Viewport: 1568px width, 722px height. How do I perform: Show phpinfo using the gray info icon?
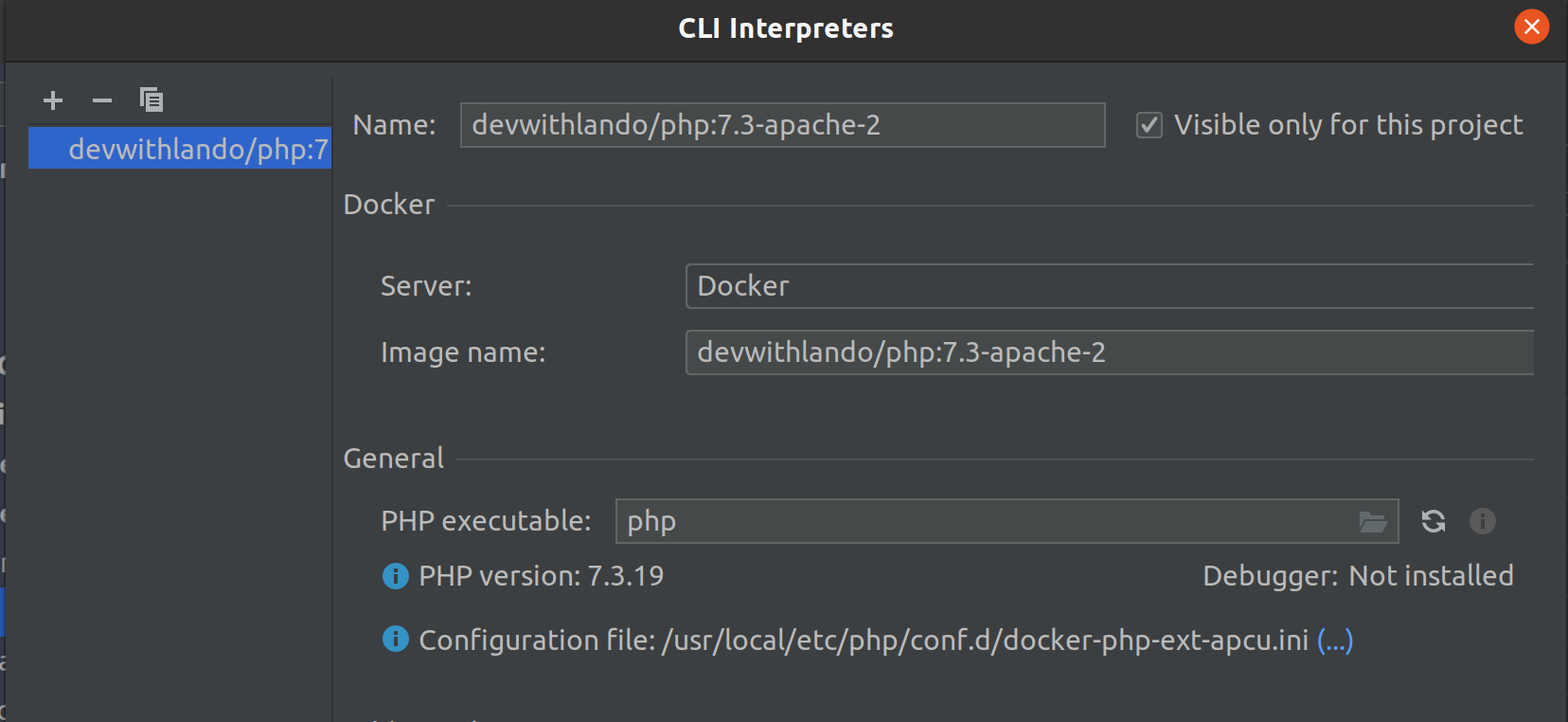pos(1483,521)
